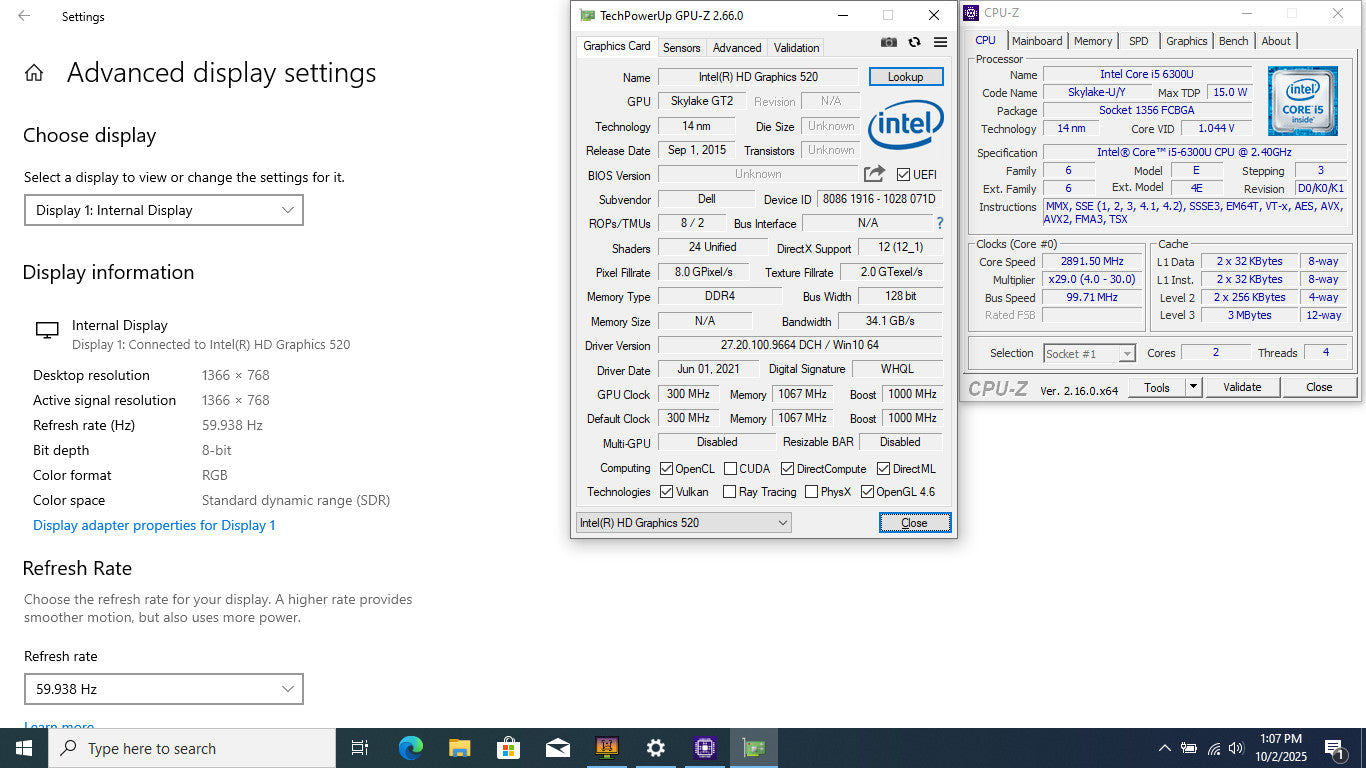Viewport: 1366px width, 768px height.
Task: Click the Bus Interface question mark
Action: pos(939,223)
